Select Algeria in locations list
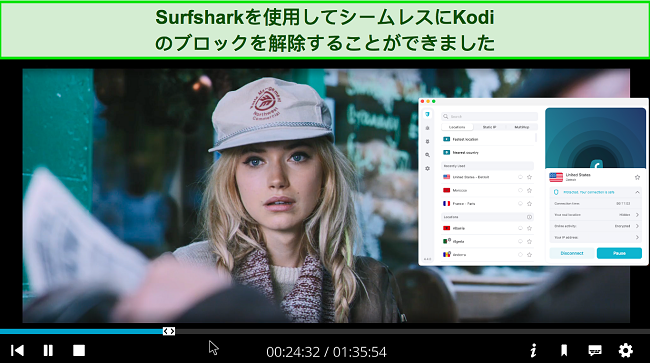Image resolution: width=650 pixels, height=363 pixels. (x=488, y=241)
